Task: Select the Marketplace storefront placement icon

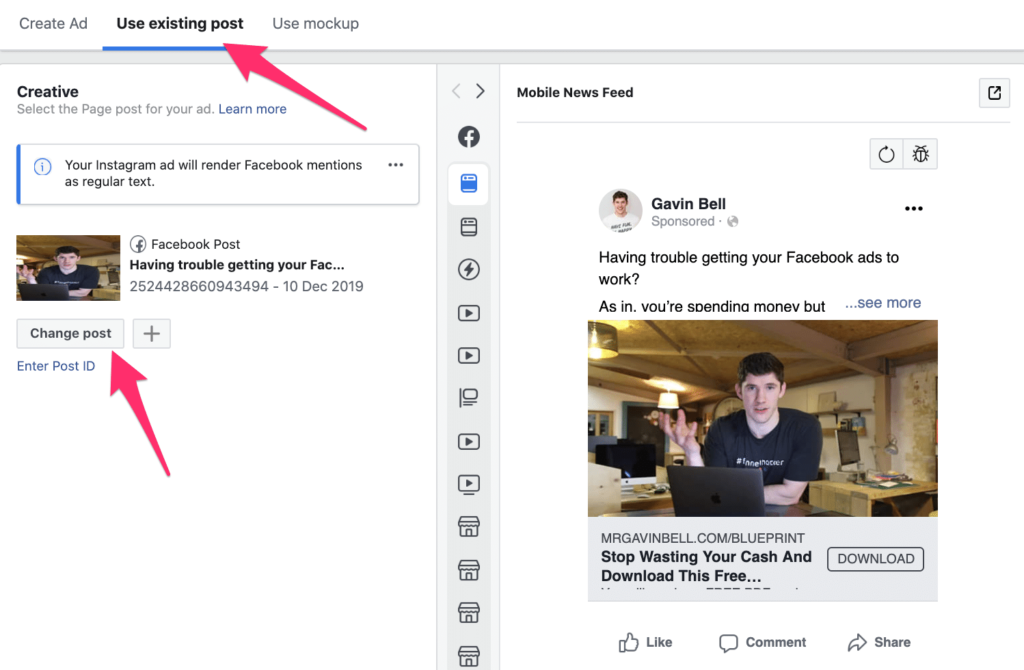Action: click(x=468, y=526)
